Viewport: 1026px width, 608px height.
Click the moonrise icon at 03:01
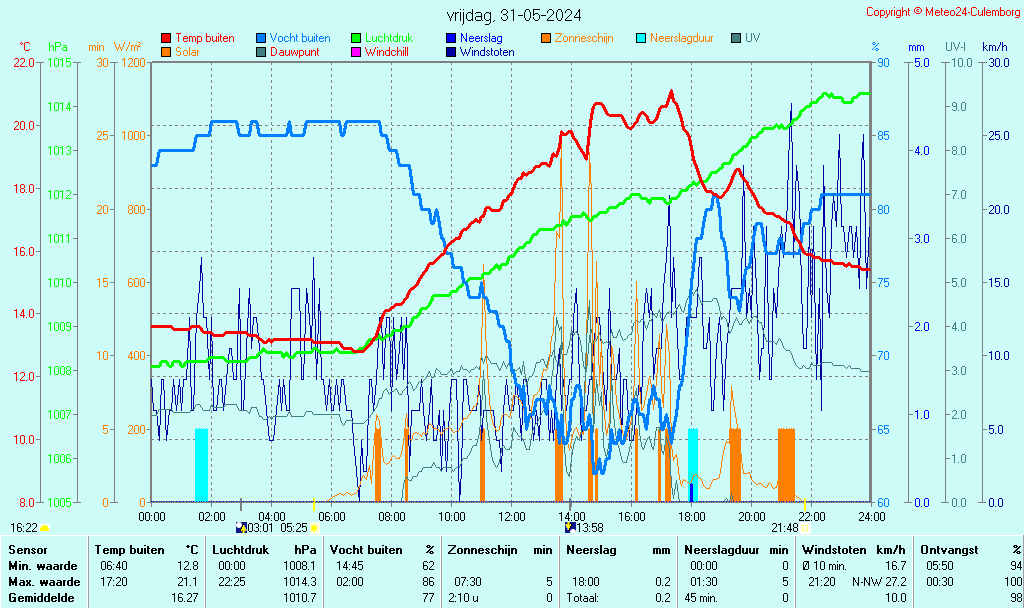click(240, 527)
